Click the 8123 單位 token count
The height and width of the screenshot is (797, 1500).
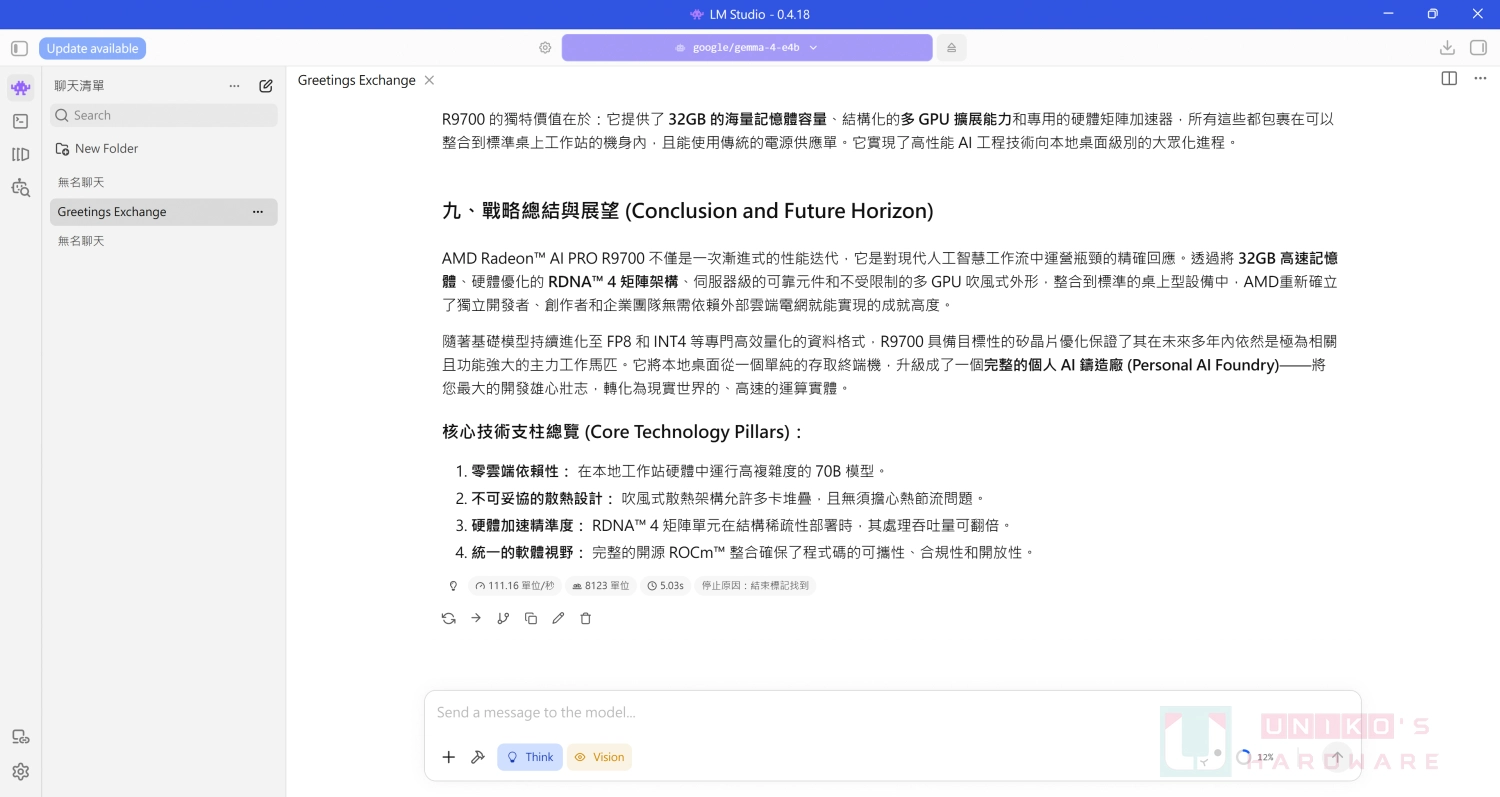point(601,586)
